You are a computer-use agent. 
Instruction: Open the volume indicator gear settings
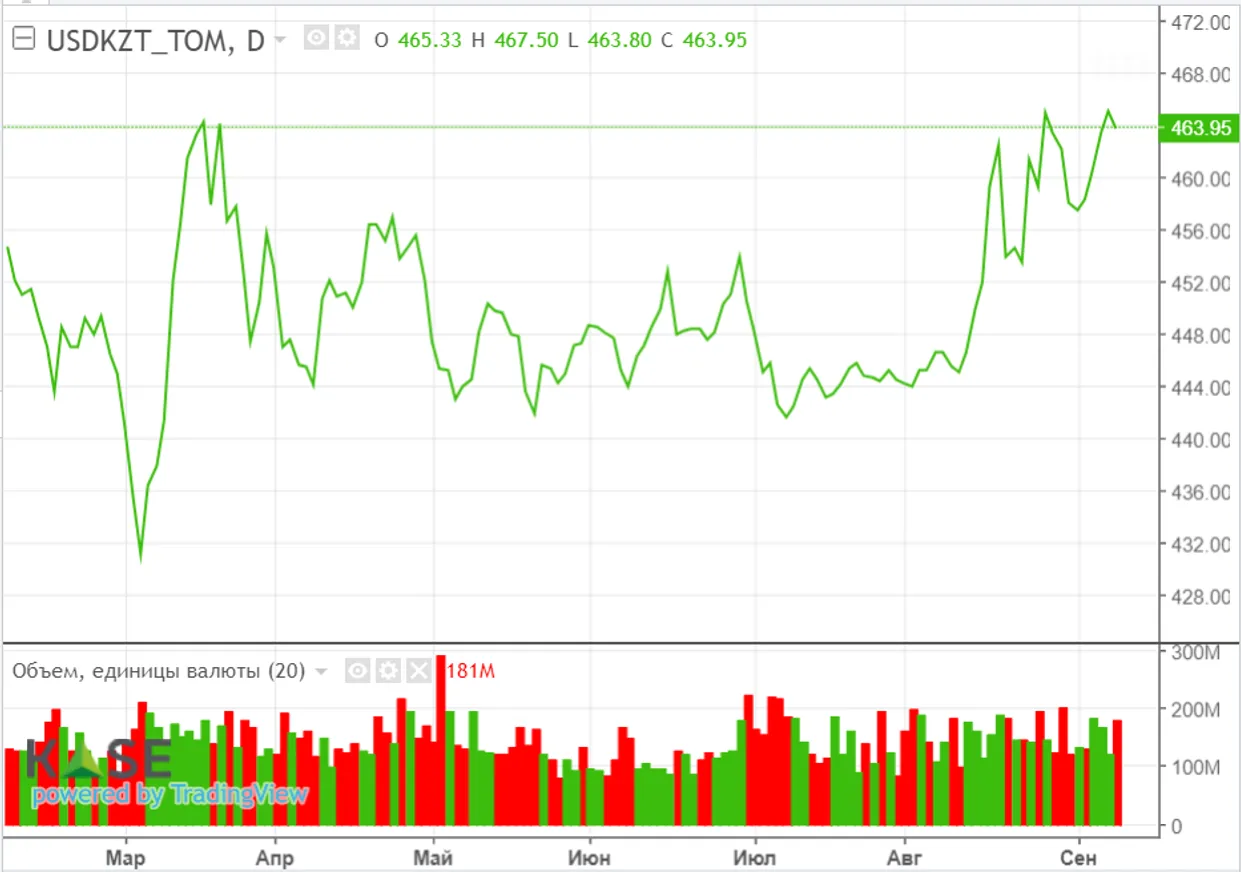pos(388,670)
